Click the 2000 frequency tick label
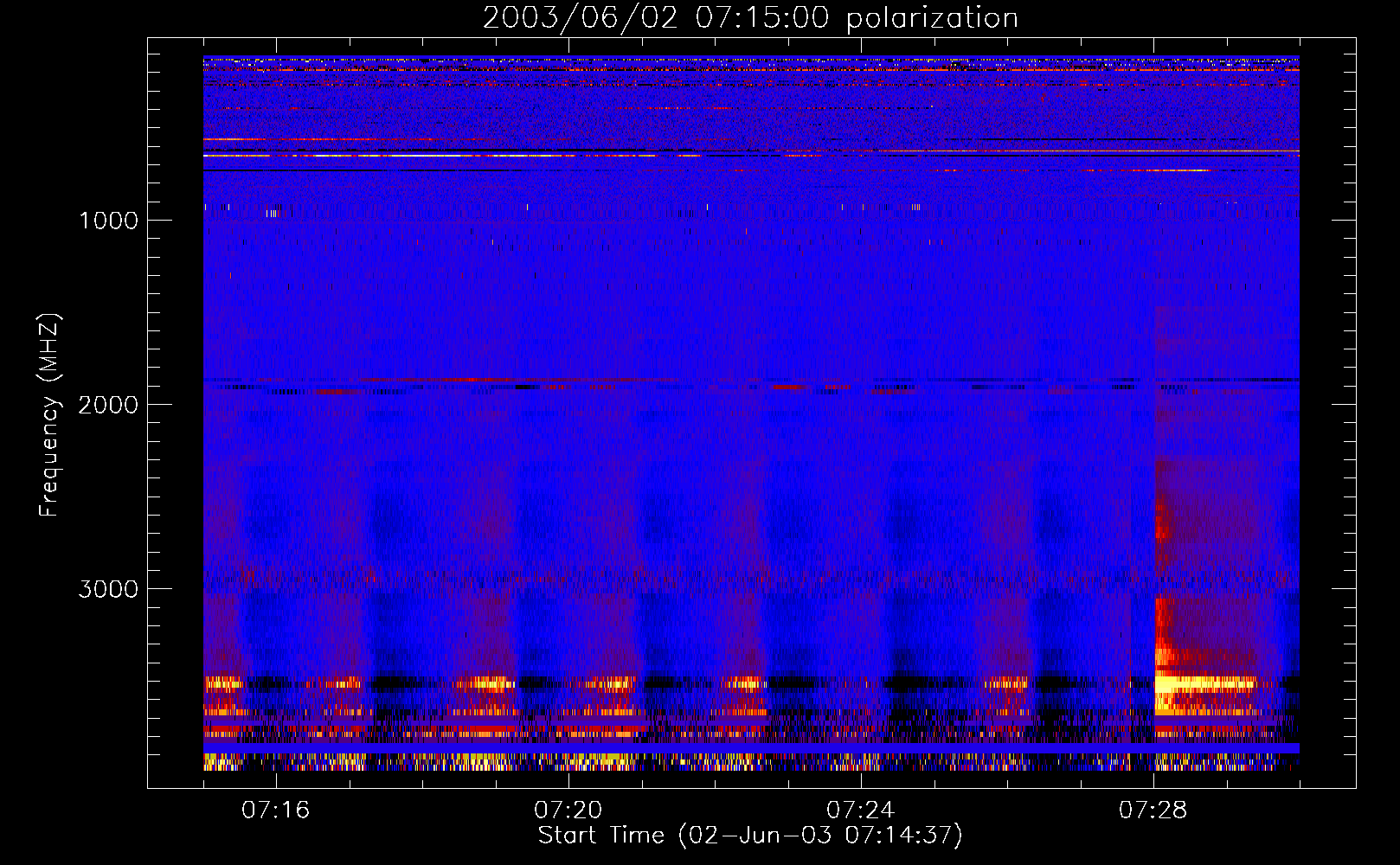Screen dimensions: 1400x865 [109, 404]
